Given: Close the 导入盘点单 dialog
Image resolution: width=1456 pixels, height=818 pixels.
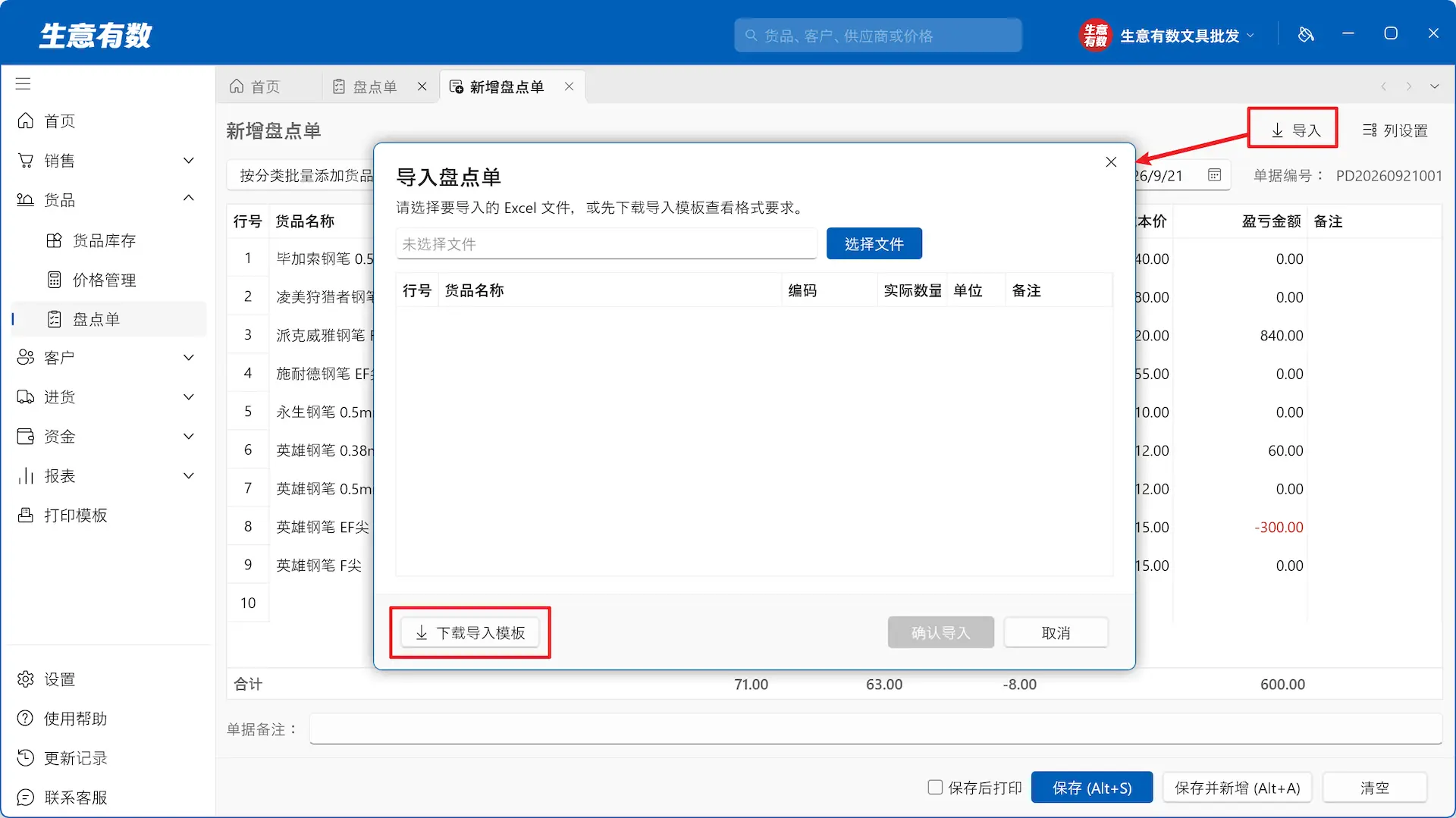Looking at the screenshot, I should point(1111,162).
